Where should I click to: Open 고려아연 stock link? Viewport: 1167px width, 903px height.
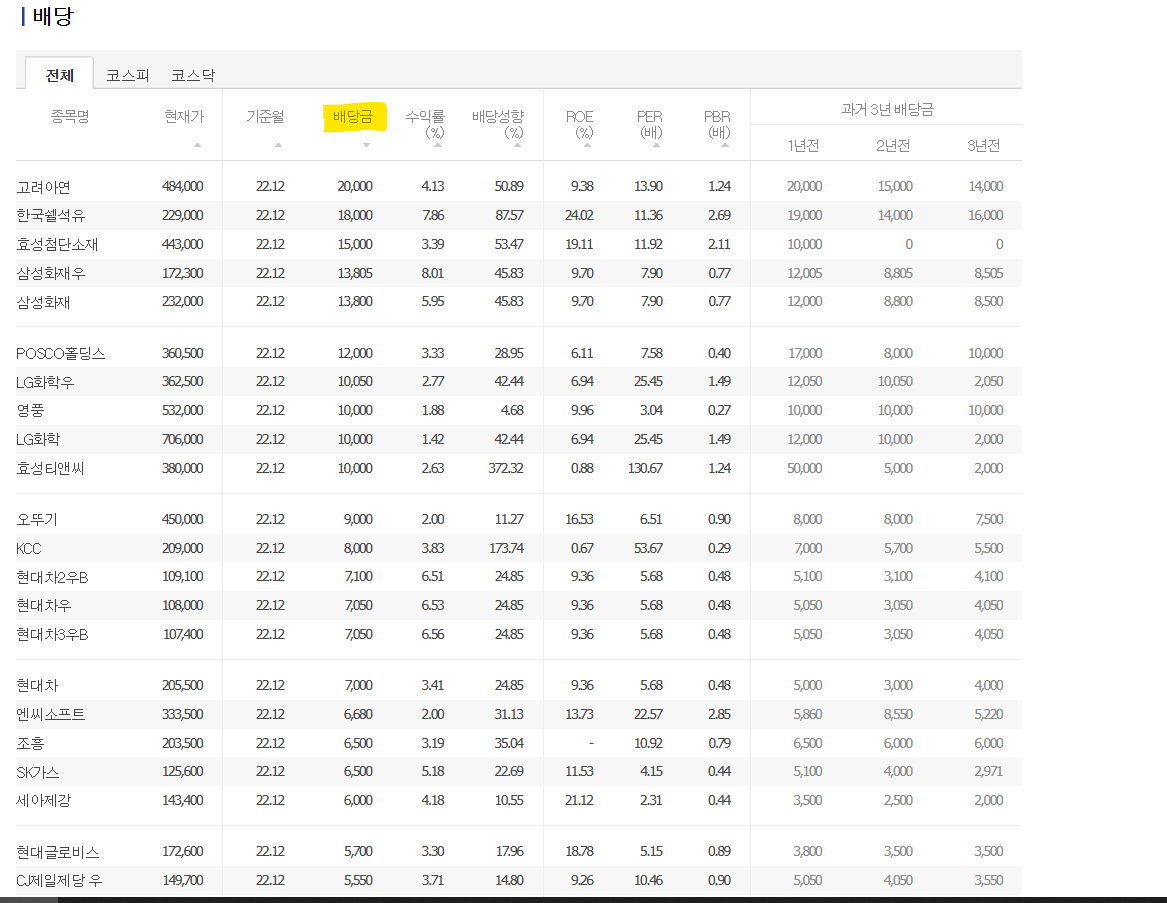pos(43,187)
